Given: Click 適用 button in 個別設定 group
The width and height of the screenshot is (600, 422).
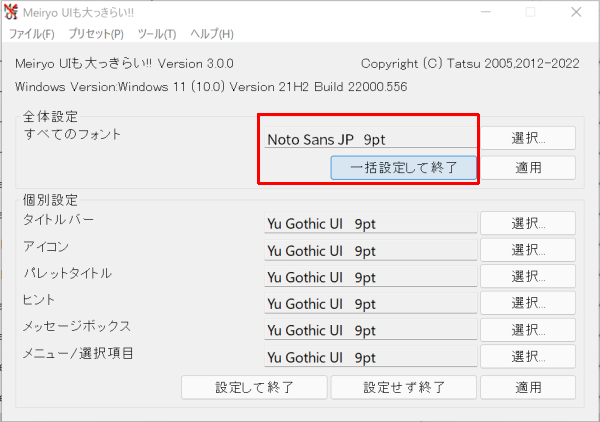Looking at the screenshot, I should [x=528, y=387].
